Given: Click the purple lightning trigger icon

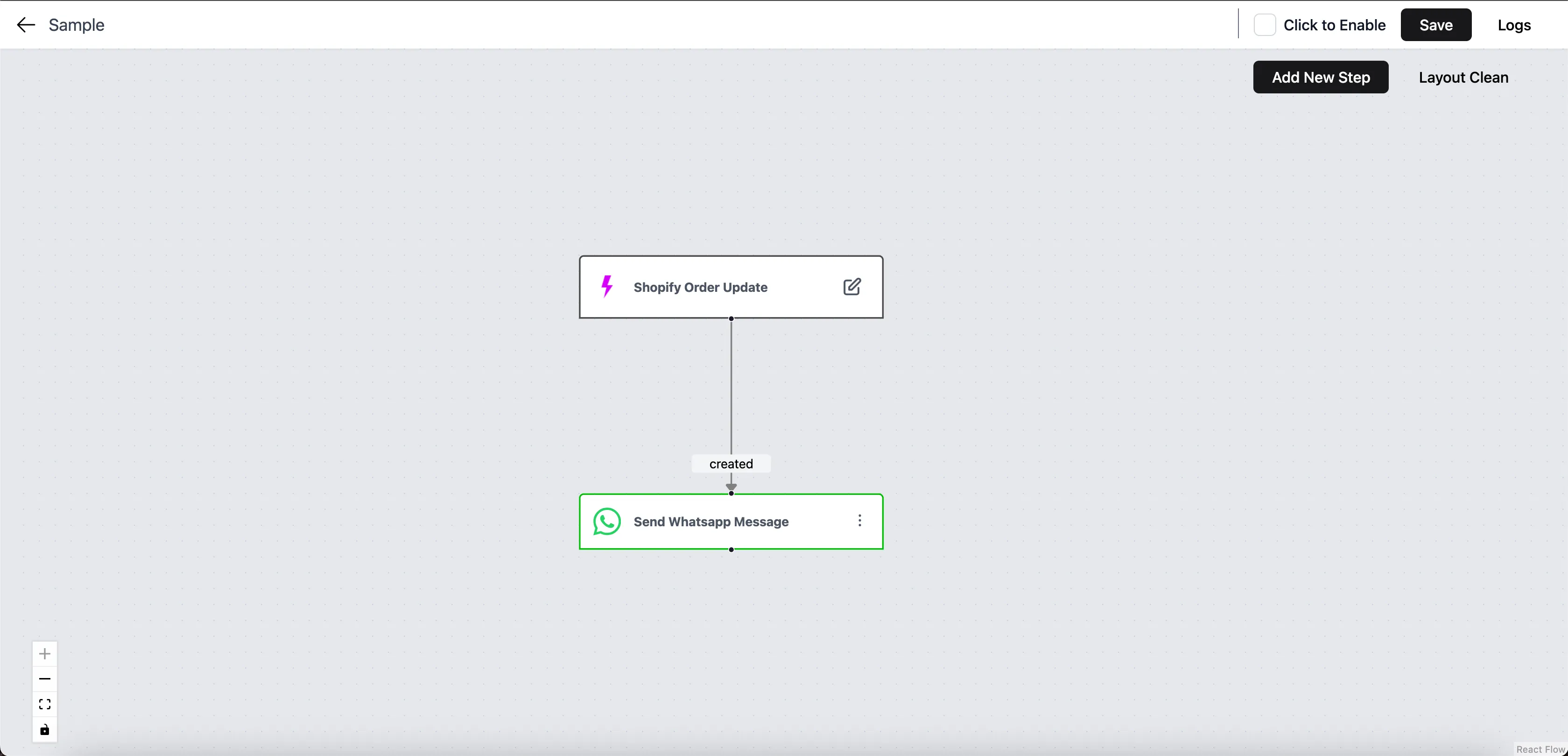Looking at the screenshot, I should point(607,286).
